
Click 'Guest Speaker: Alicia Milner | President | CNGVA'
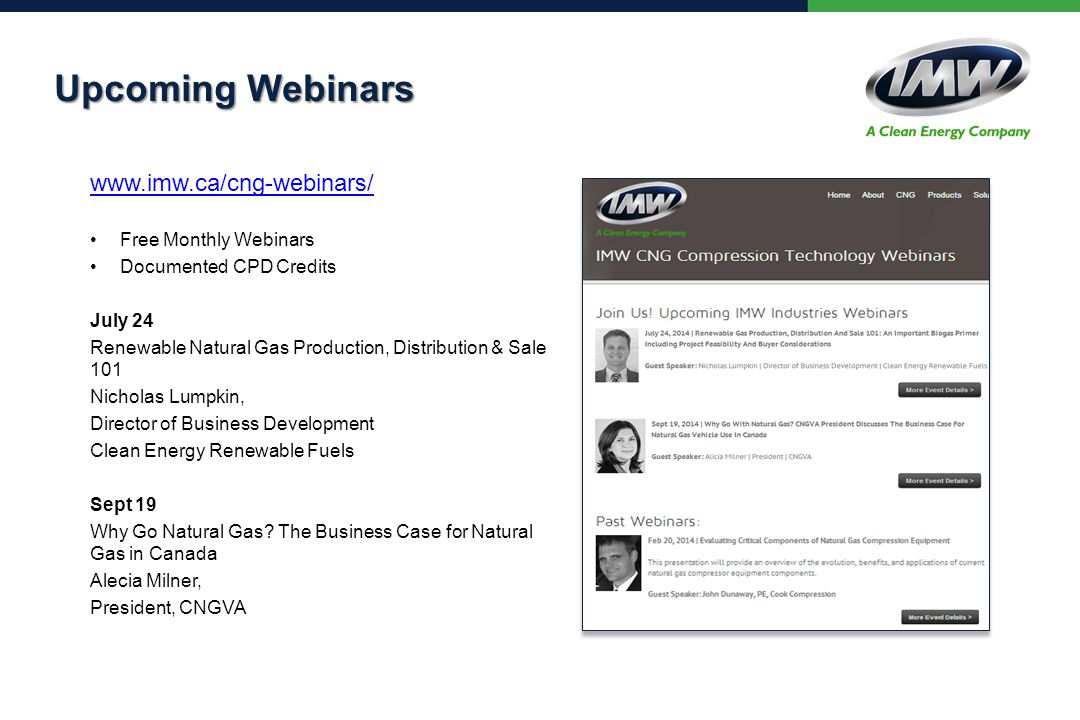(731, 457)
